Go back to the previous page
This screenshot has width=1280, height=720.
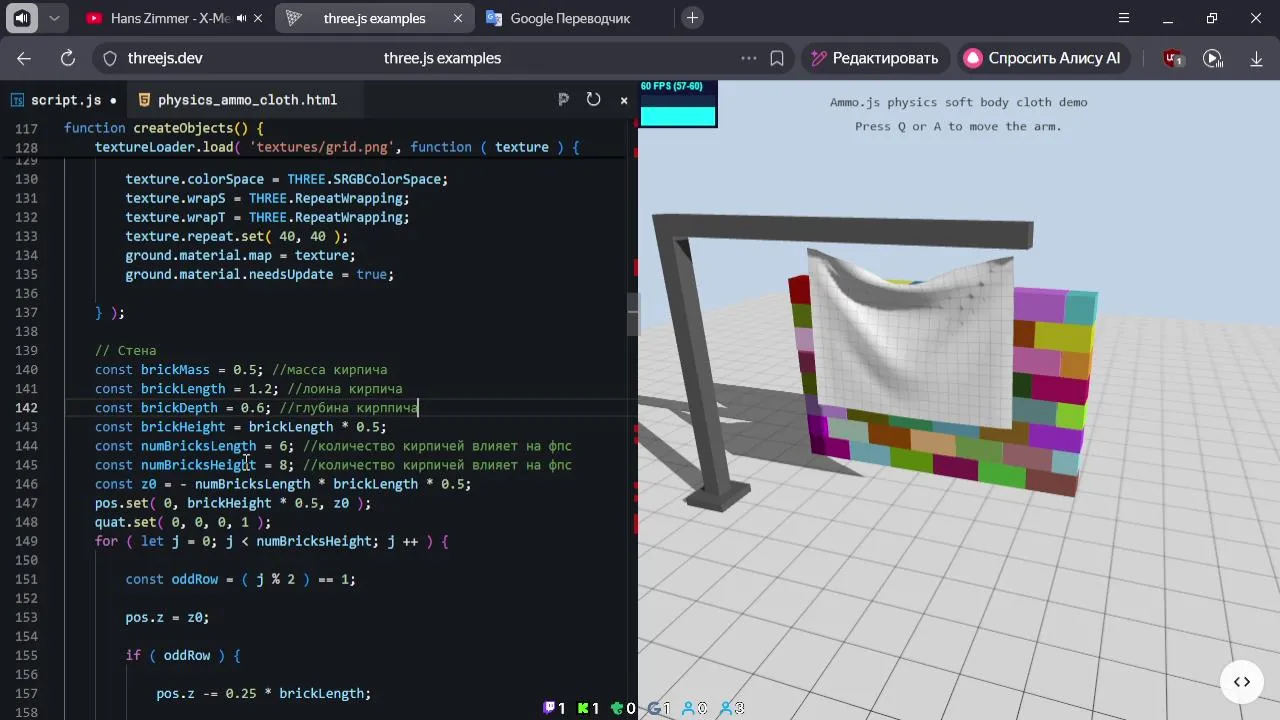[24, 58]
